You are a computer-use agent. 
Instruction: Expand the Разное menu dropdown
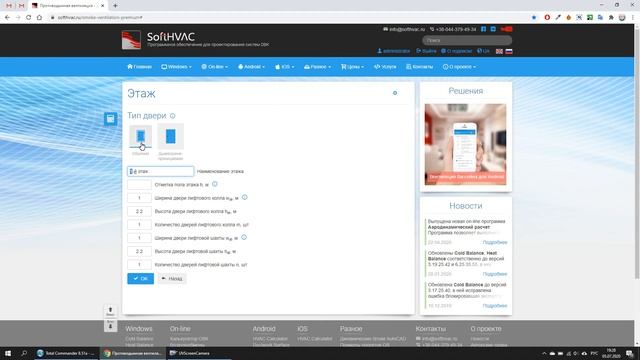tap(318, 67)
